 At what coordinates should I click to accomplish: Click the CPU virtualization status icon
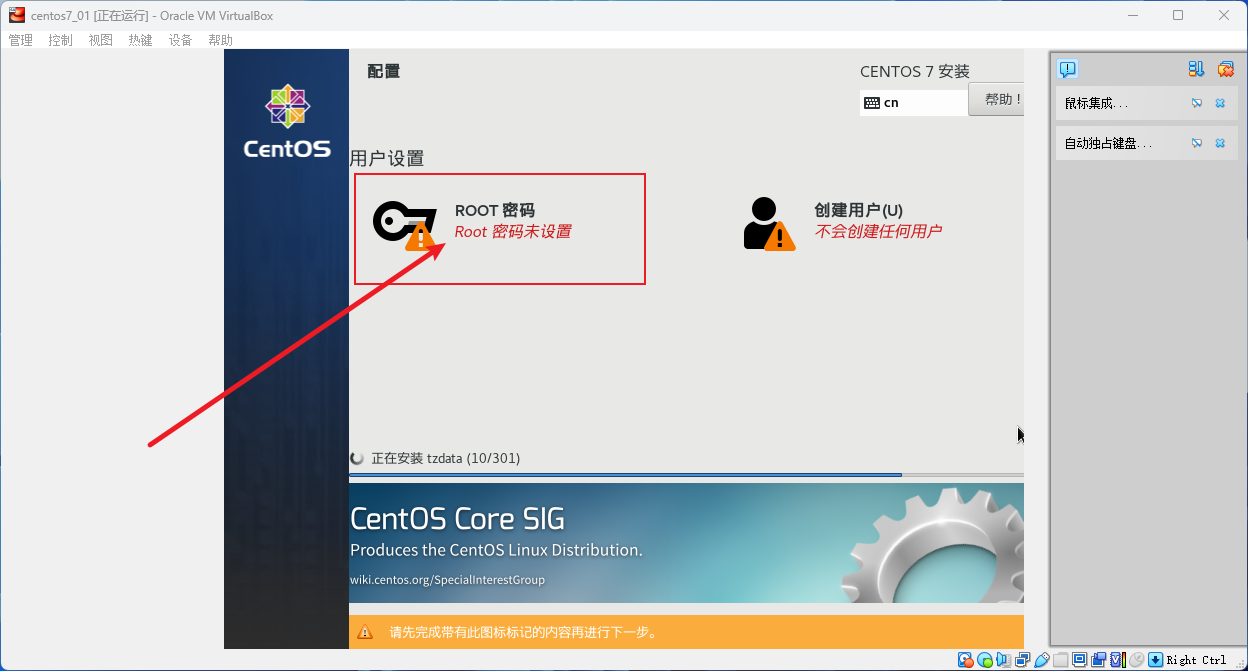point(1118,659)
